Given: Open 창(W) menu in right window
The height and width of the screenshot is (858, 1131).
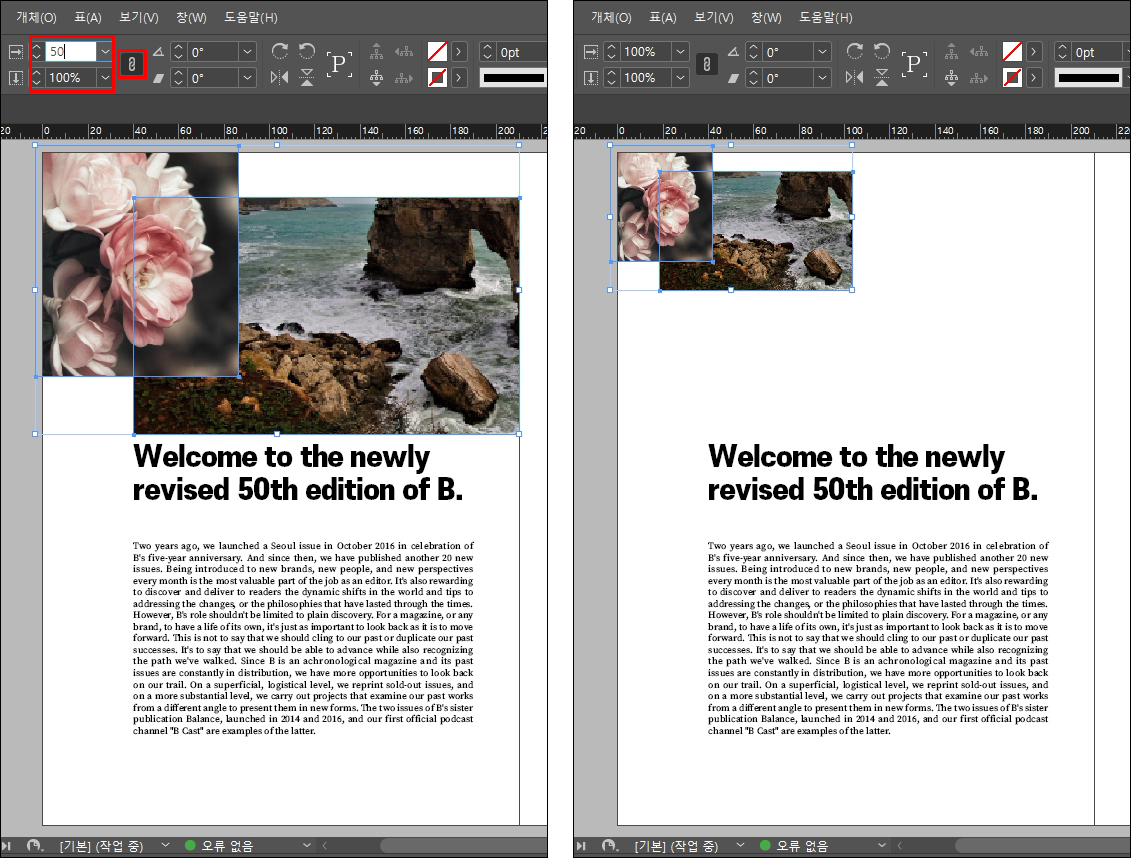Looking at the screenshot, I should coord(766,17).
